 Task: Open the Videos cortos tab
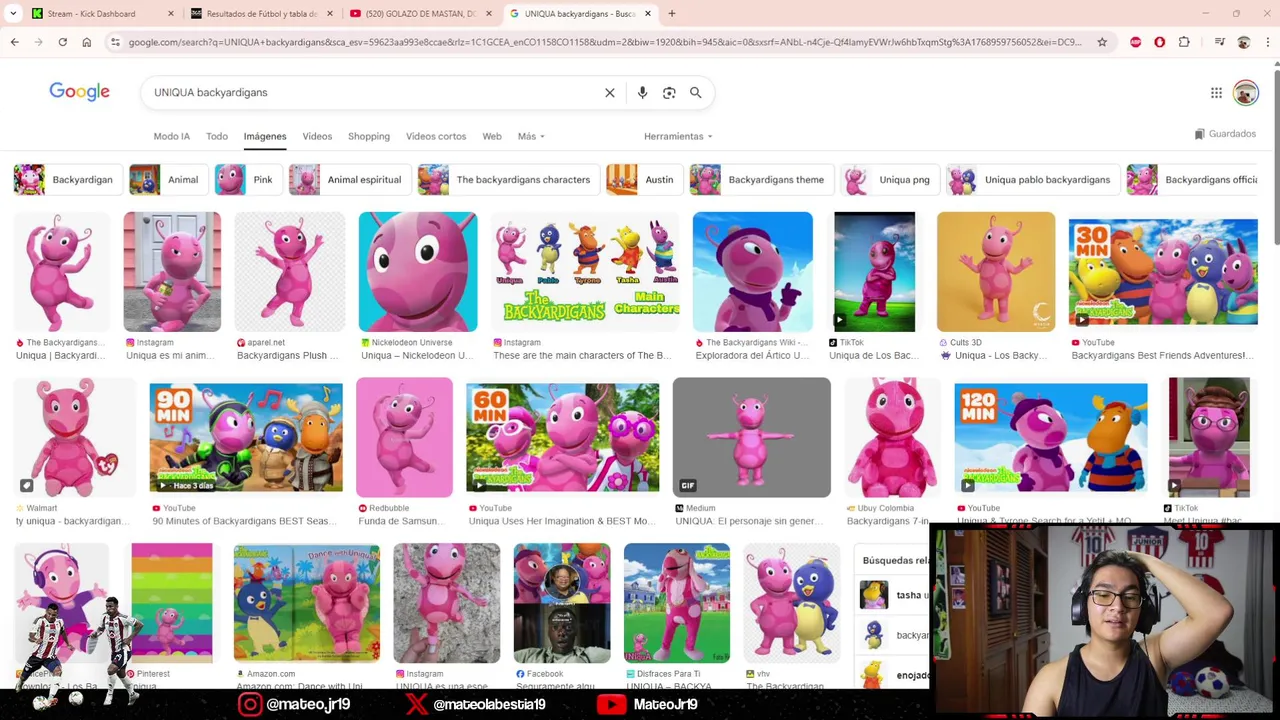click(436, 136)
